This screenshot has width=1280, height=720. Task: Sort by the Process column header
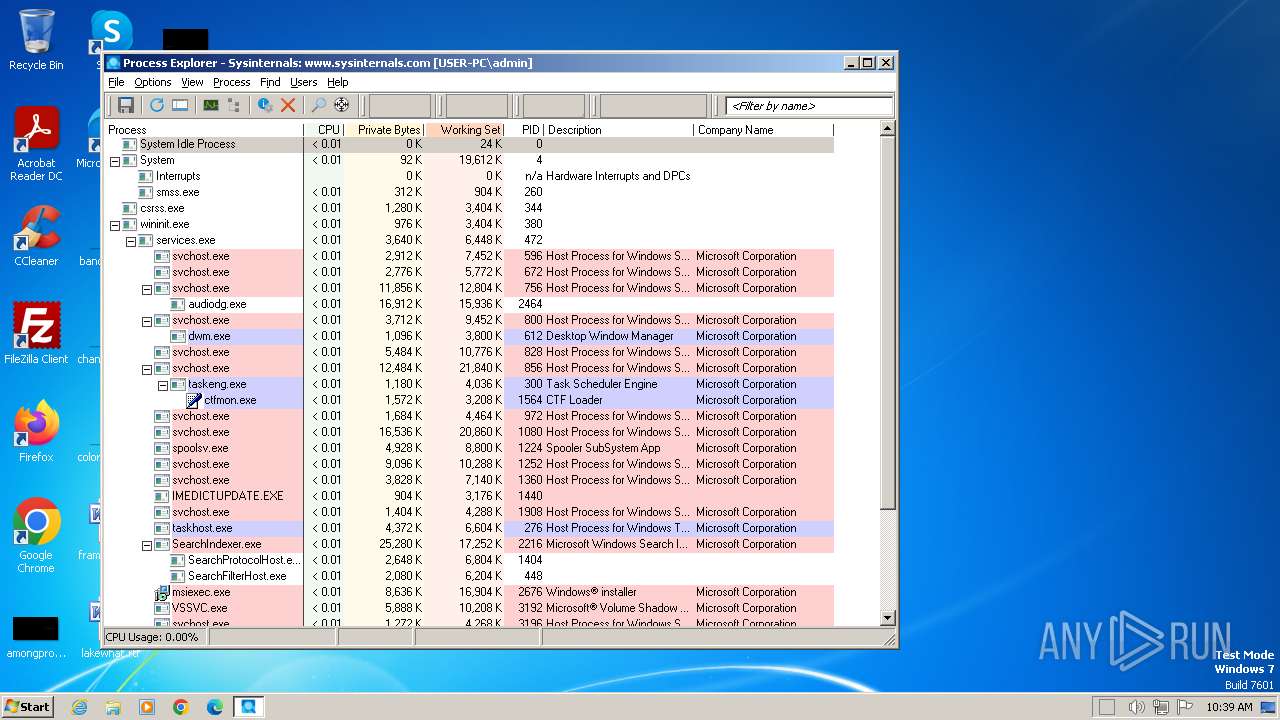point(204,130)
